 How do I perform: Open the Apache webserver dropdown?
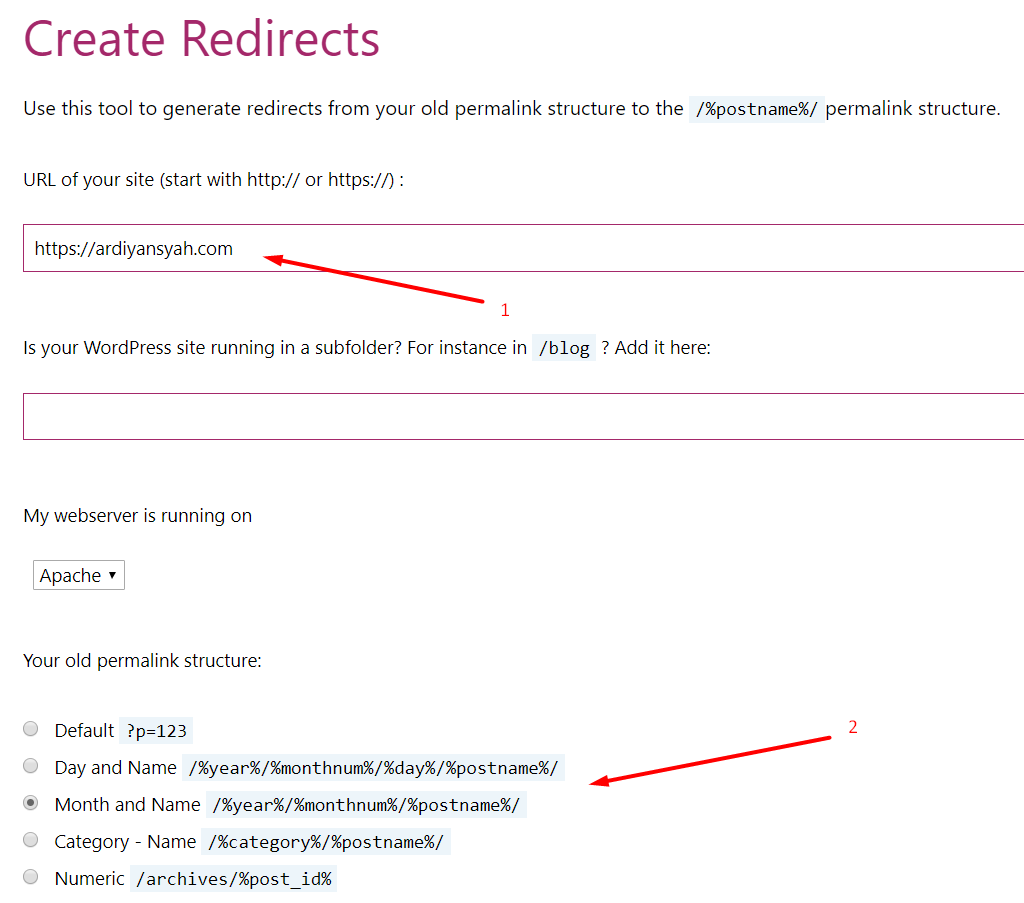(x=79, y=575)
